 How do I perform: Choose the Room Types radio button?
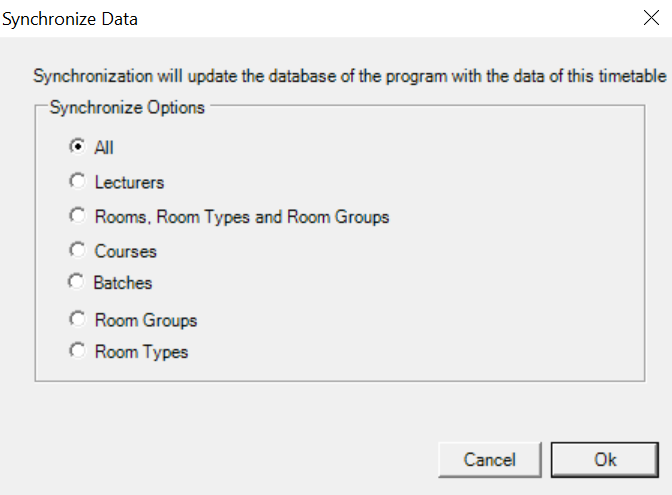tap(77, 351)
